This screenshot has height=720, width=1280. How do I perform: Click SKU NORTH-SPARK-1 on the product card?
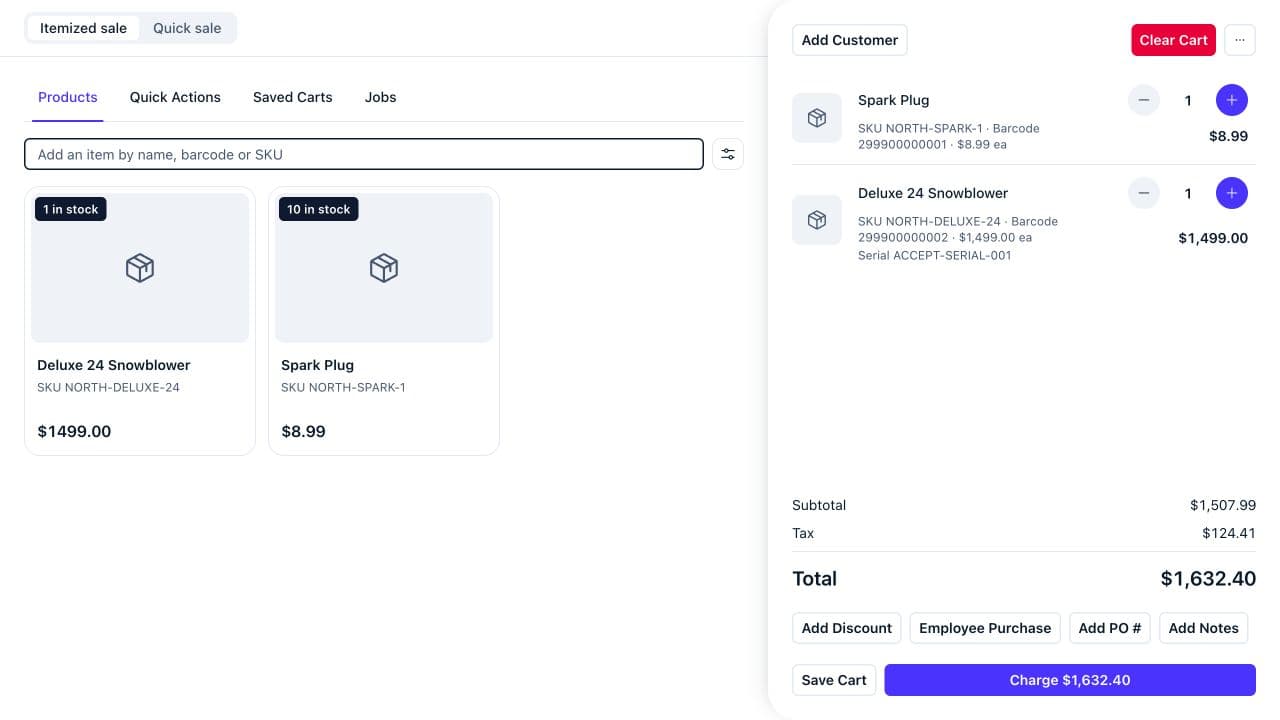point(343,387)
